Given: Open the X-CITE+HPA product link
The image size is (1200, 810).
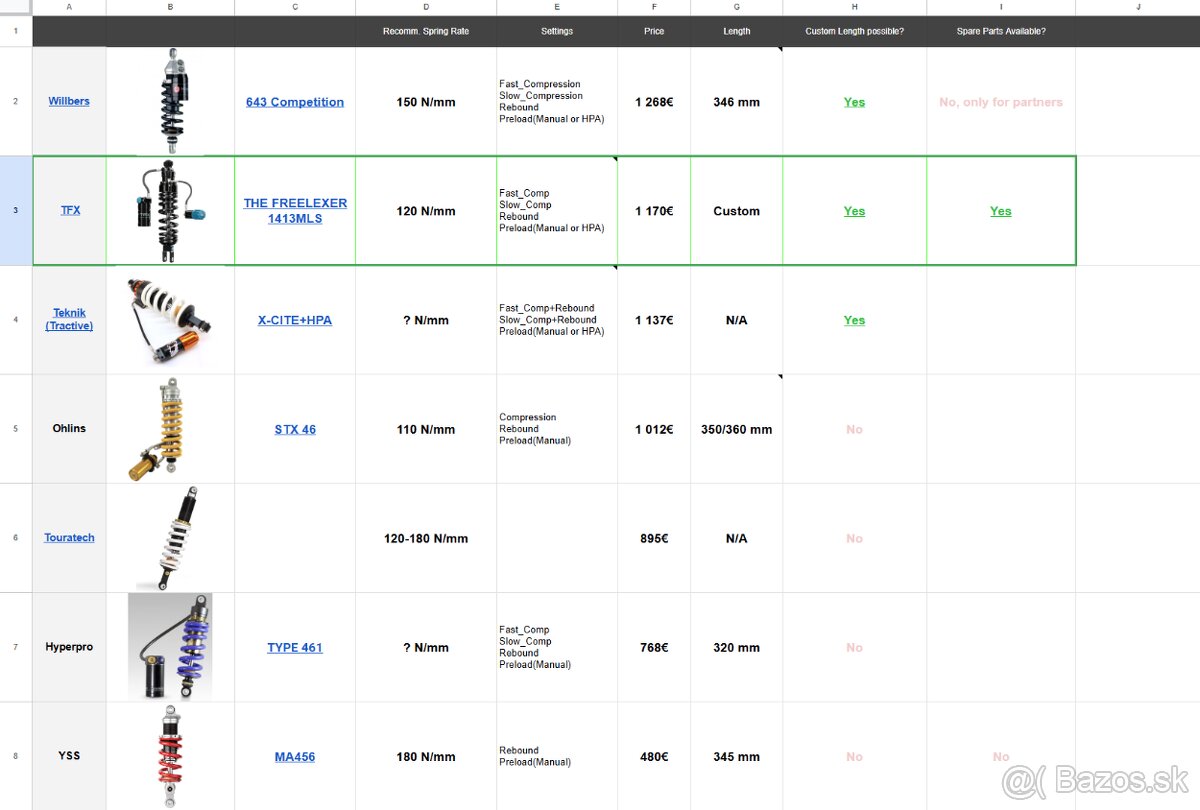Looking at the screenshot, I should tap(295, 320).
